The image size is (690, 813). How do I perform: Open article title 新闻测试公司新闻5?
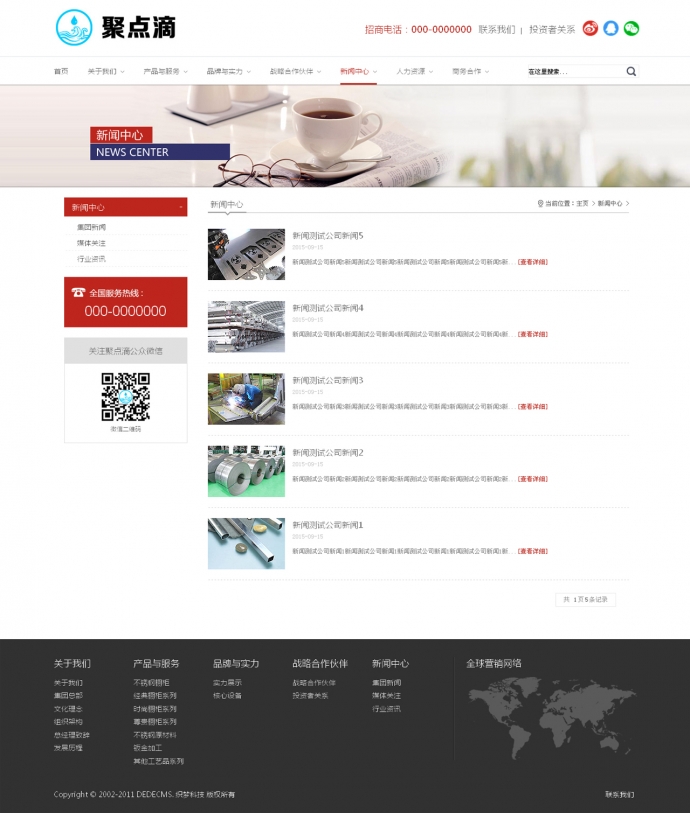coord(328,235)
